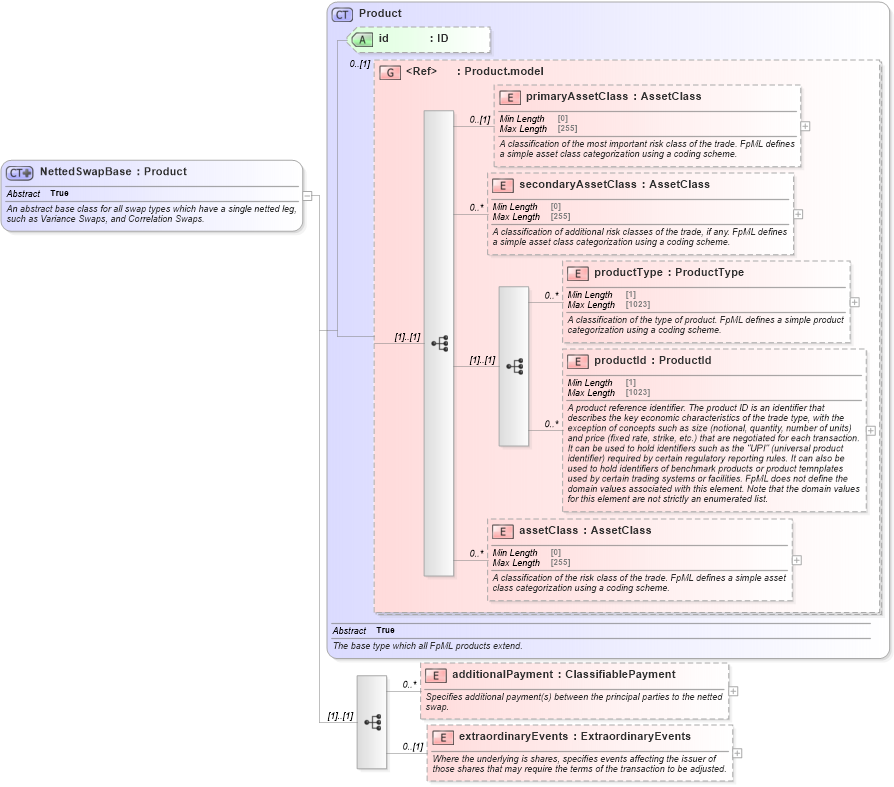Click the E icon for extraordinaryEvents element
The width and height of the screenshot is (894, 787).
442,736
